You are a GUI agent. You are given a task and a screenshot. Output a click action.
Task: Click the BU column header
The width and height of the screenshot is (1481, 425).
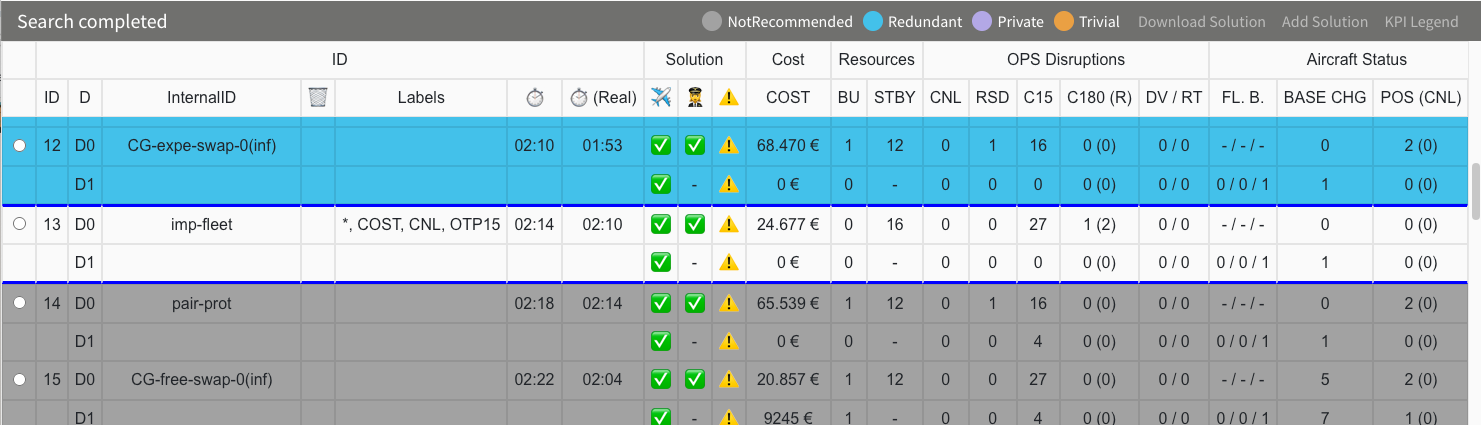point(848,98)
